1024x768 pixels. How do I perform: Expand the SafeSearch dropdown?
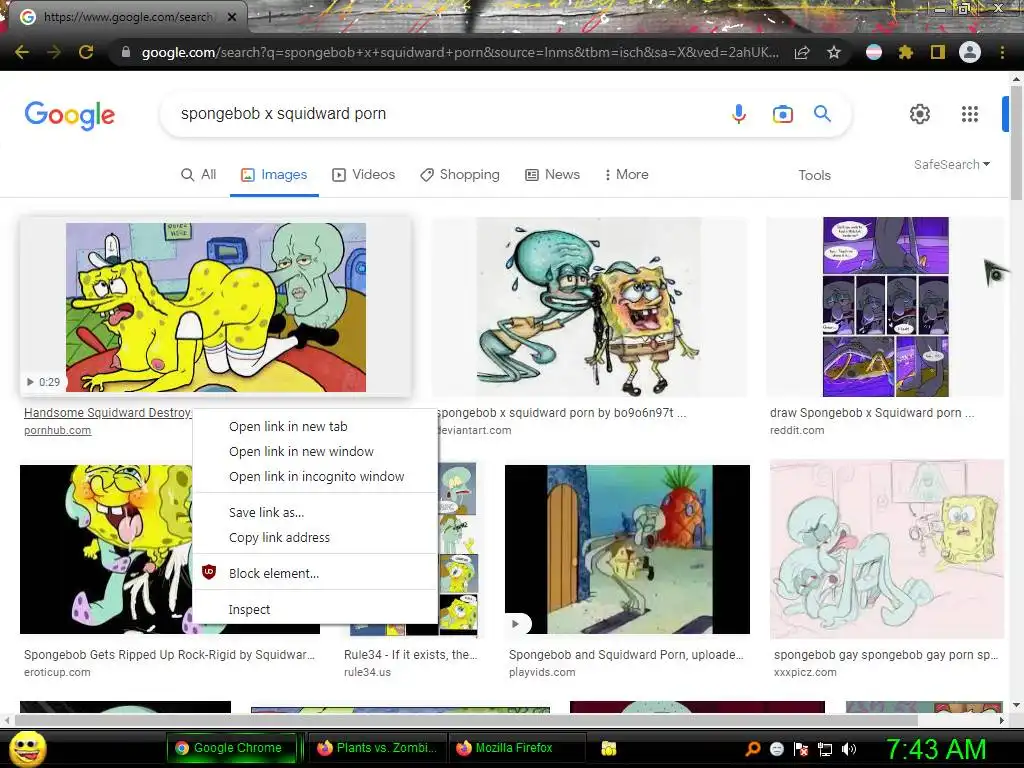952,165
